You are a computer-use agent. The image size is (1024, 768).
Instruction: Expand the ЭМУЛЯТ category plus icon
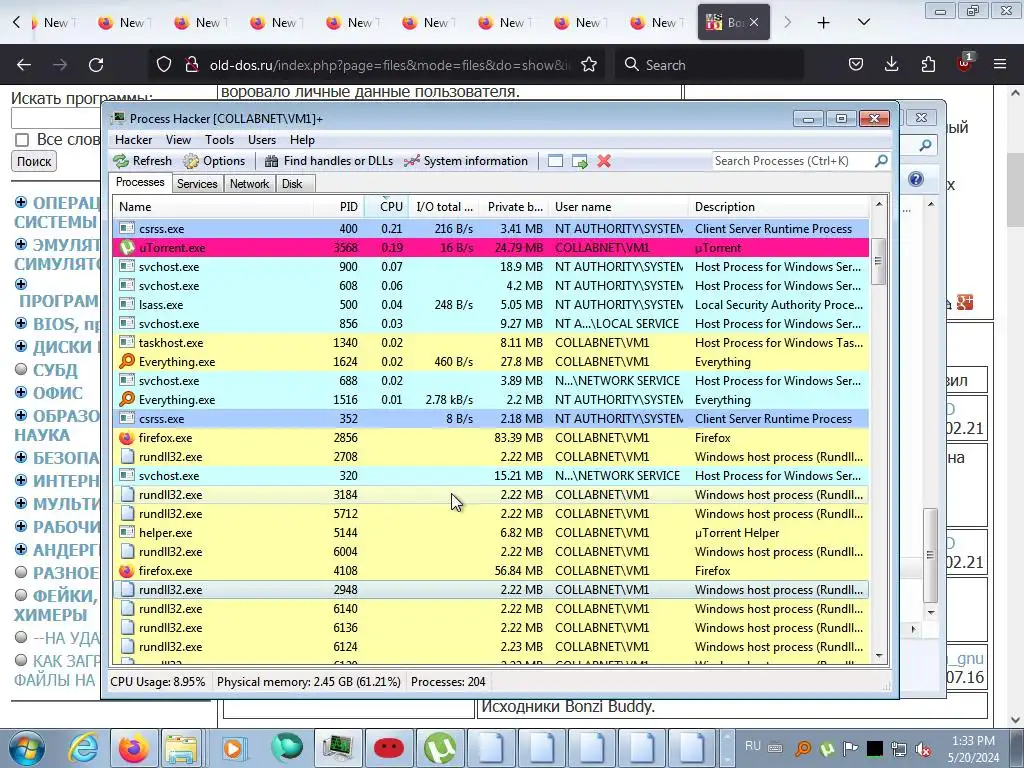tap(21, 244)
